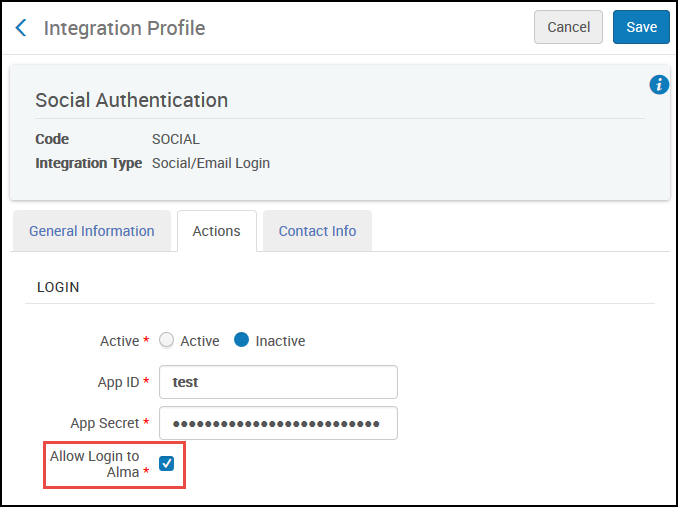Select the Actions tab
Viewport: 678px width, 507px height.
[x=217, y=231]
